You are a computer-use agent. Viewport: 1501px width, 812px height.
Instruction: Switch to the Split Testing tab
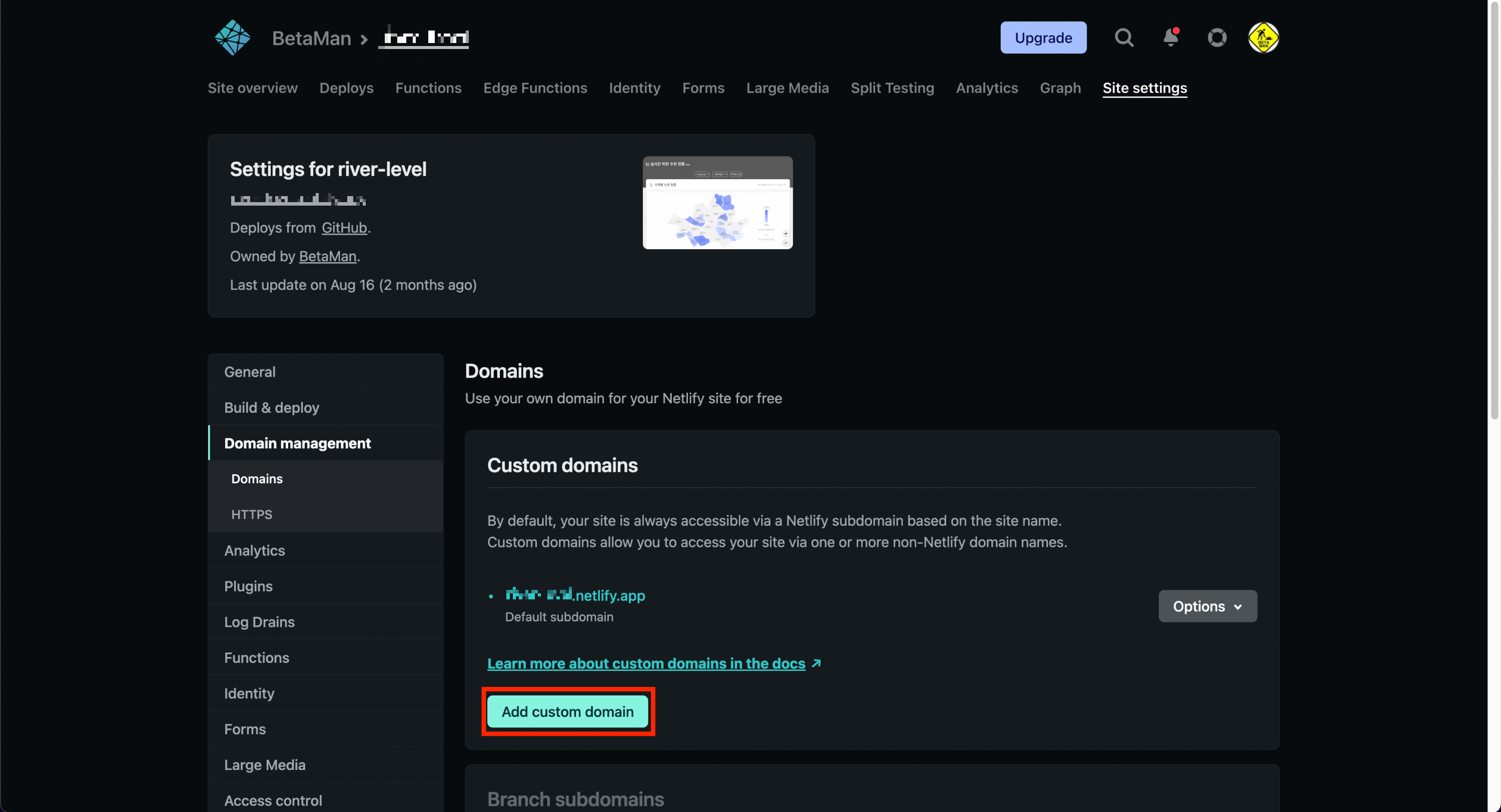click(x=892, y=88)
